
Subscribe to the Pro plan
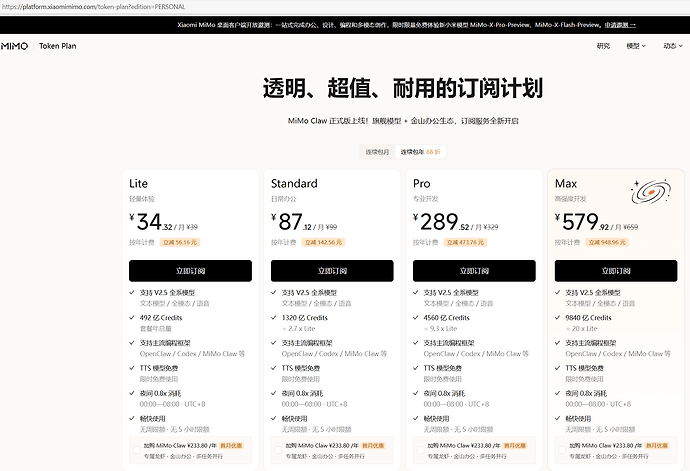(474, 271)
